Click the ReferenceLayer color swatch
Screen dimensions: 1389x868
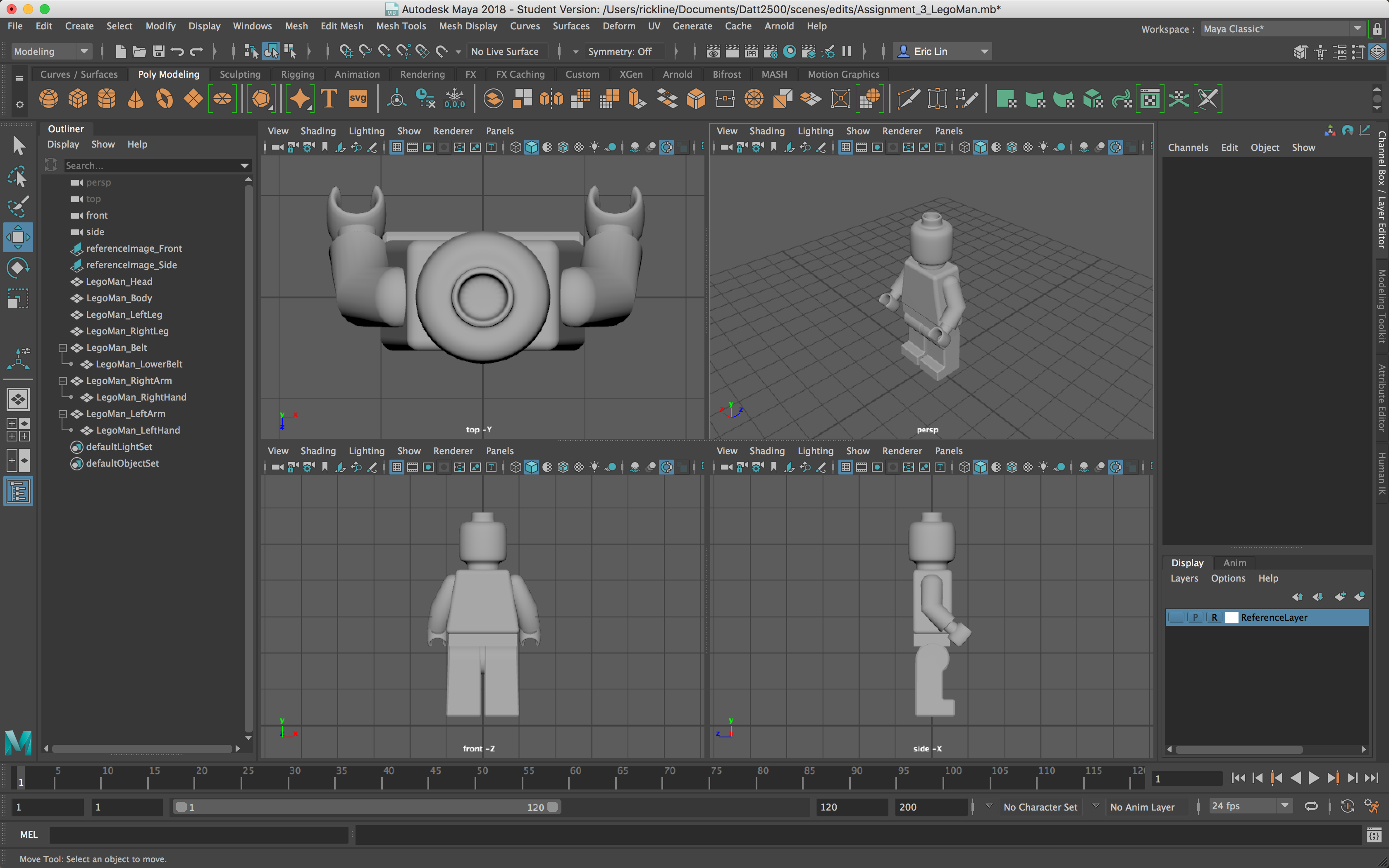(x=1232, y=617)
